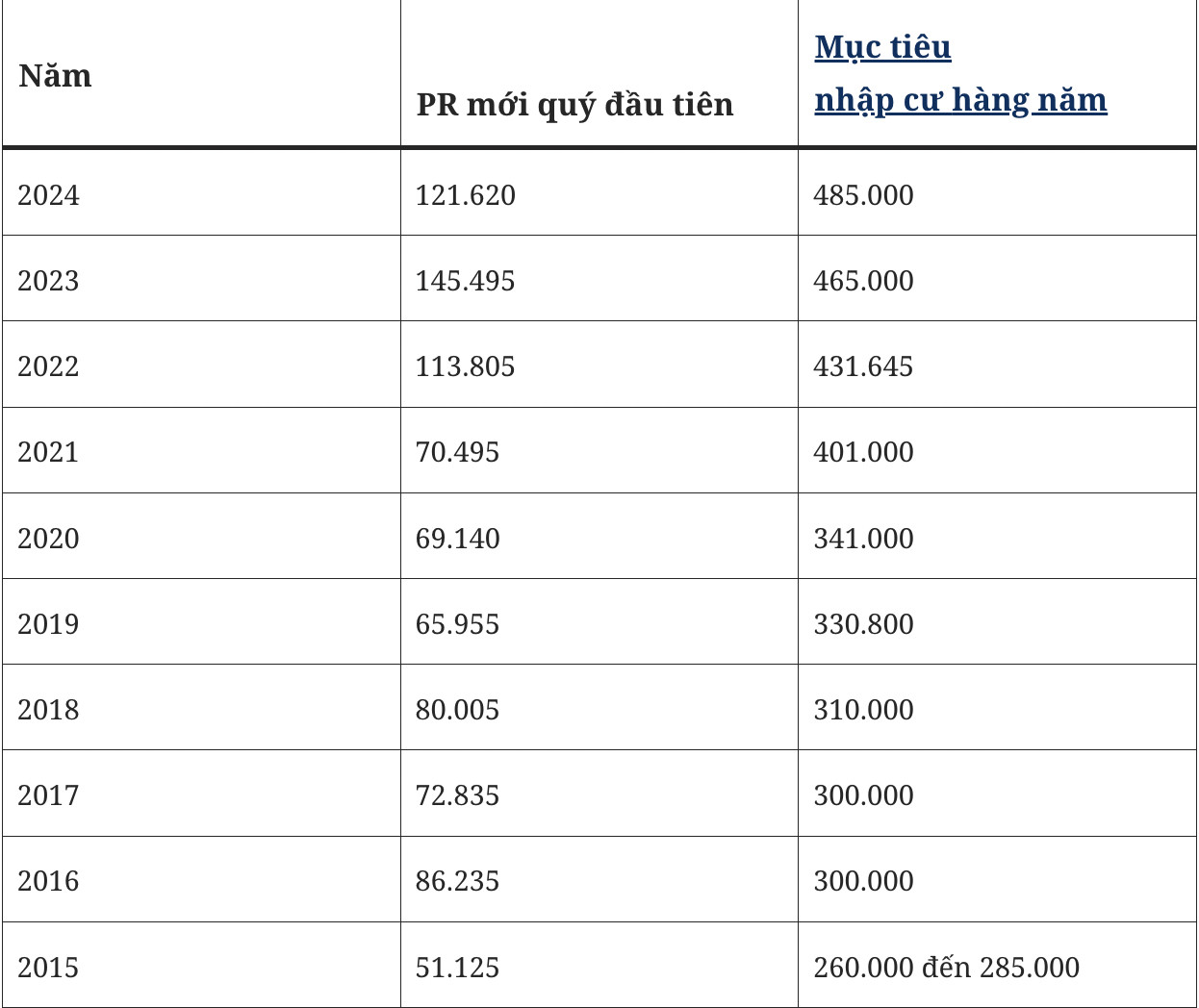Viewport: 1199px width, 1008px height.
Task: Click the PR mới quý đầu tiên header
Action: pos(599,74)
